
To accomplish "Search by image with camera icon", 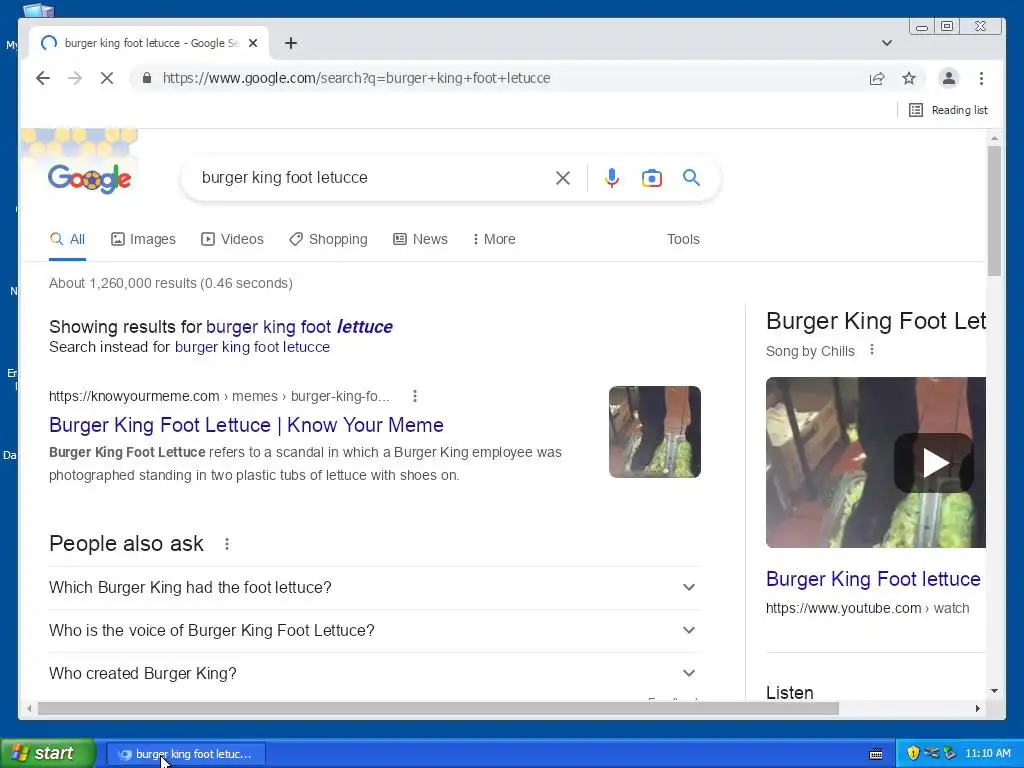I will (652, 178).
